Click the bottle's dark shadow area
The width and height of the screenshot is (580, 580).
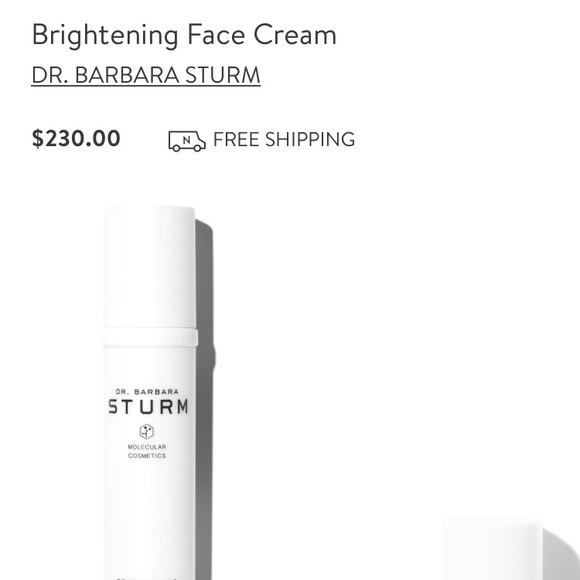tap(204, 407)
